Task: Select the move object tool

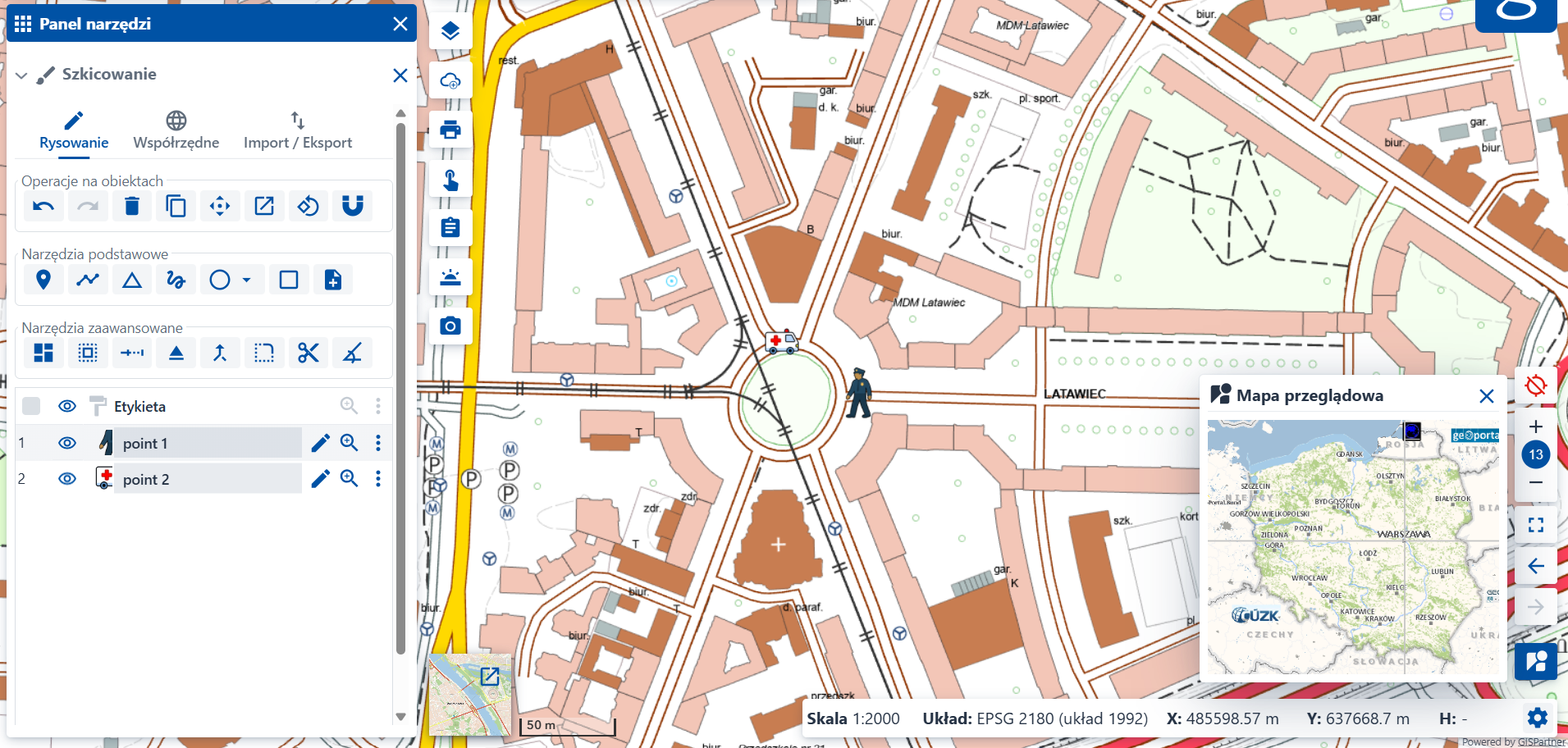Action: 220,206
